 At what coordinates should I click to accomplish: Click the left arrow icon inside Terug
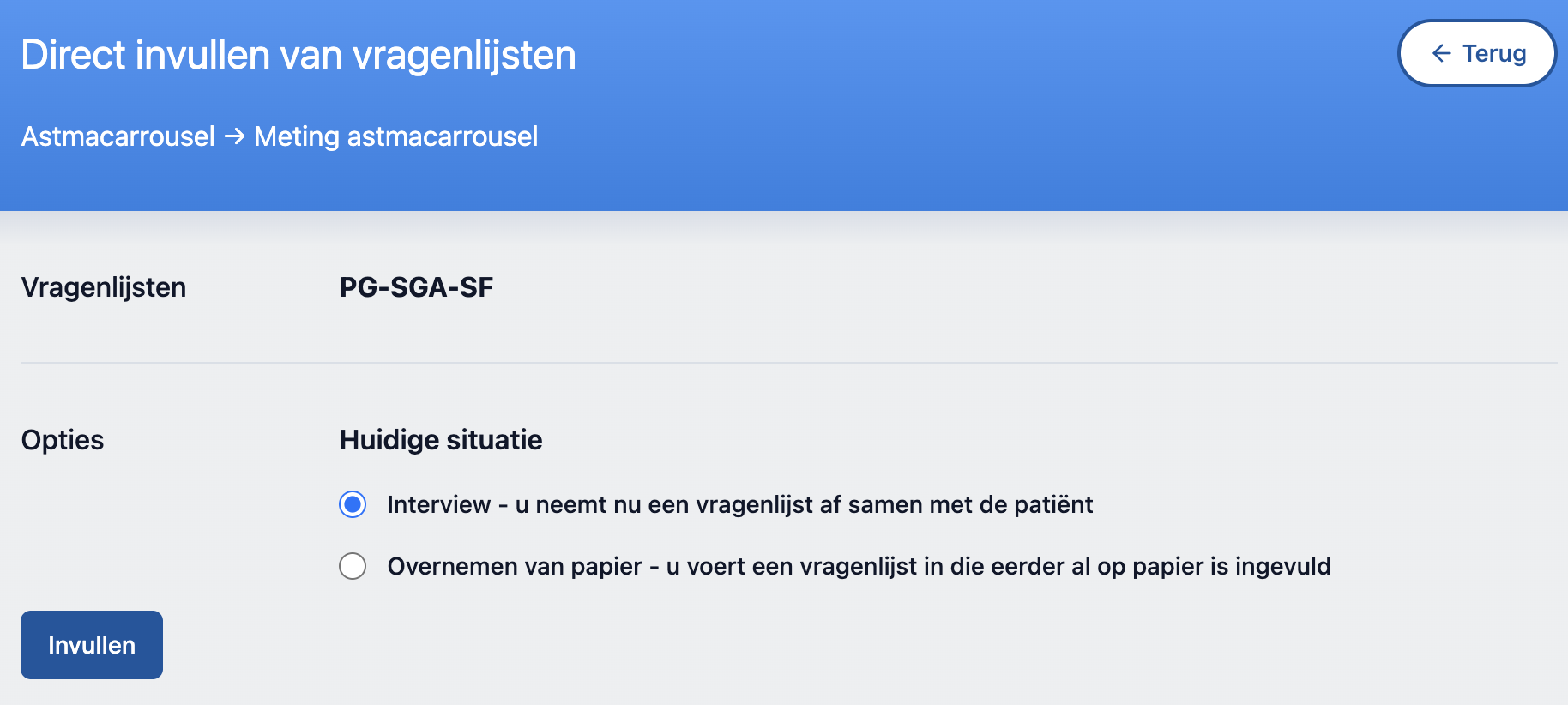point(1442,53)
